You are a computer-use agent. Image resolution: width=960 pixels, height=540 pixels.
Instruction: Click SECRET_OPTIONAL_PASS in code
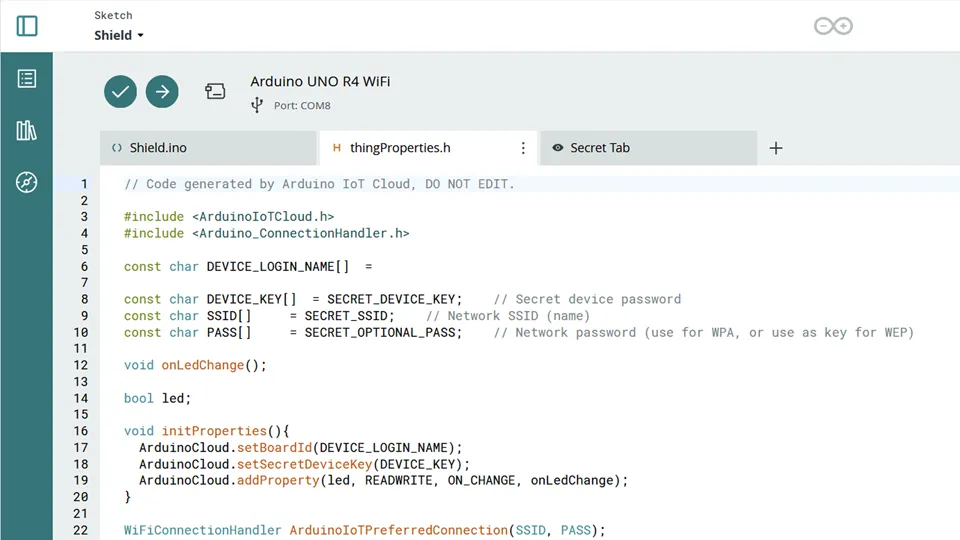click(x=380, y=332)
